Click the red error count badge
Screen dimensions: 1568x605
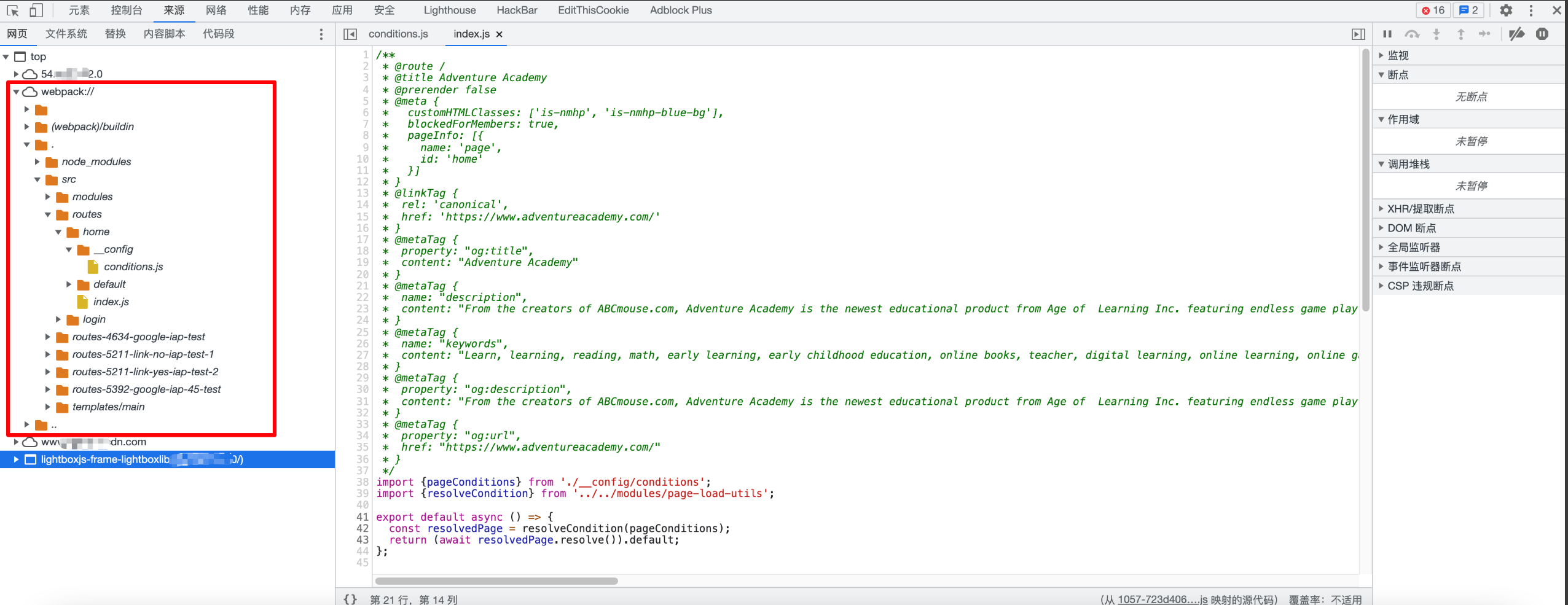pos(1433,10)
